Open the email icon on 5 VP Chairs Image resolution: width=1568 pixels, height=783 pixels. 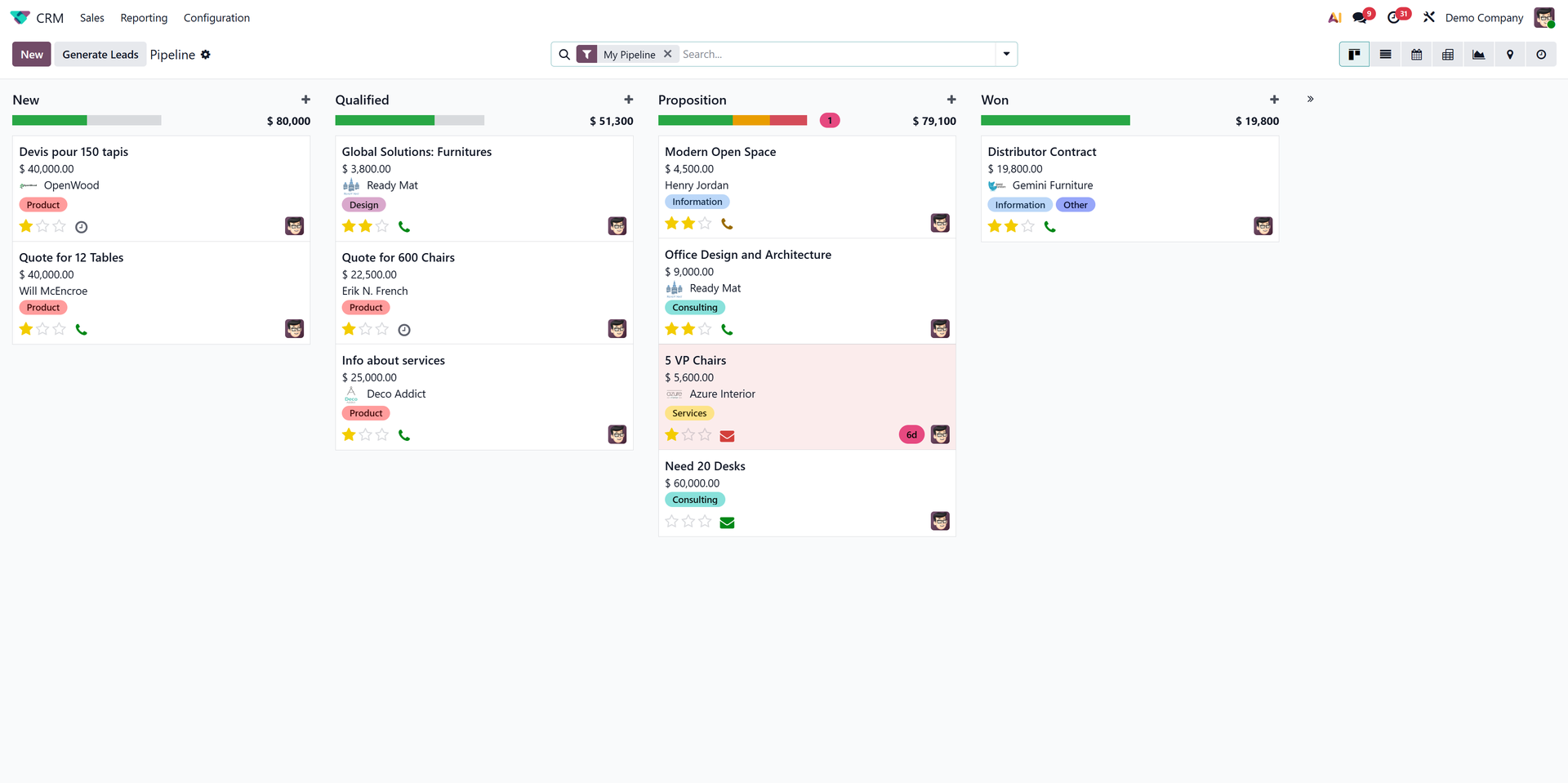[x=727, y=435]
